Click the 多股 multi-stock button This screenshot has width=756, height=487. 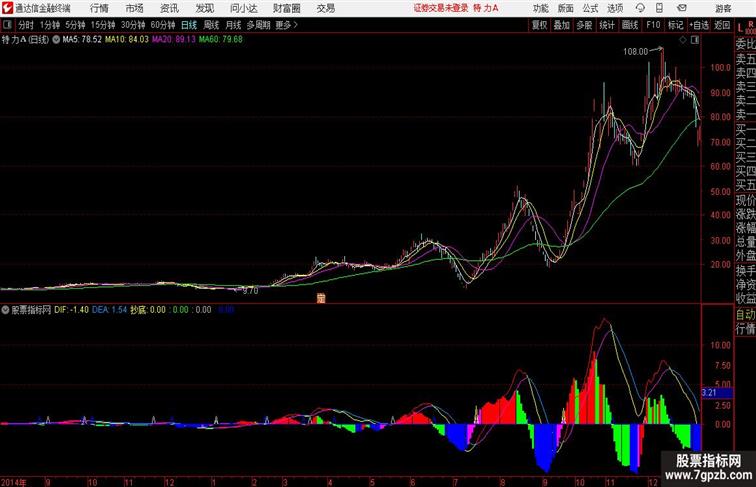(584, 25)
